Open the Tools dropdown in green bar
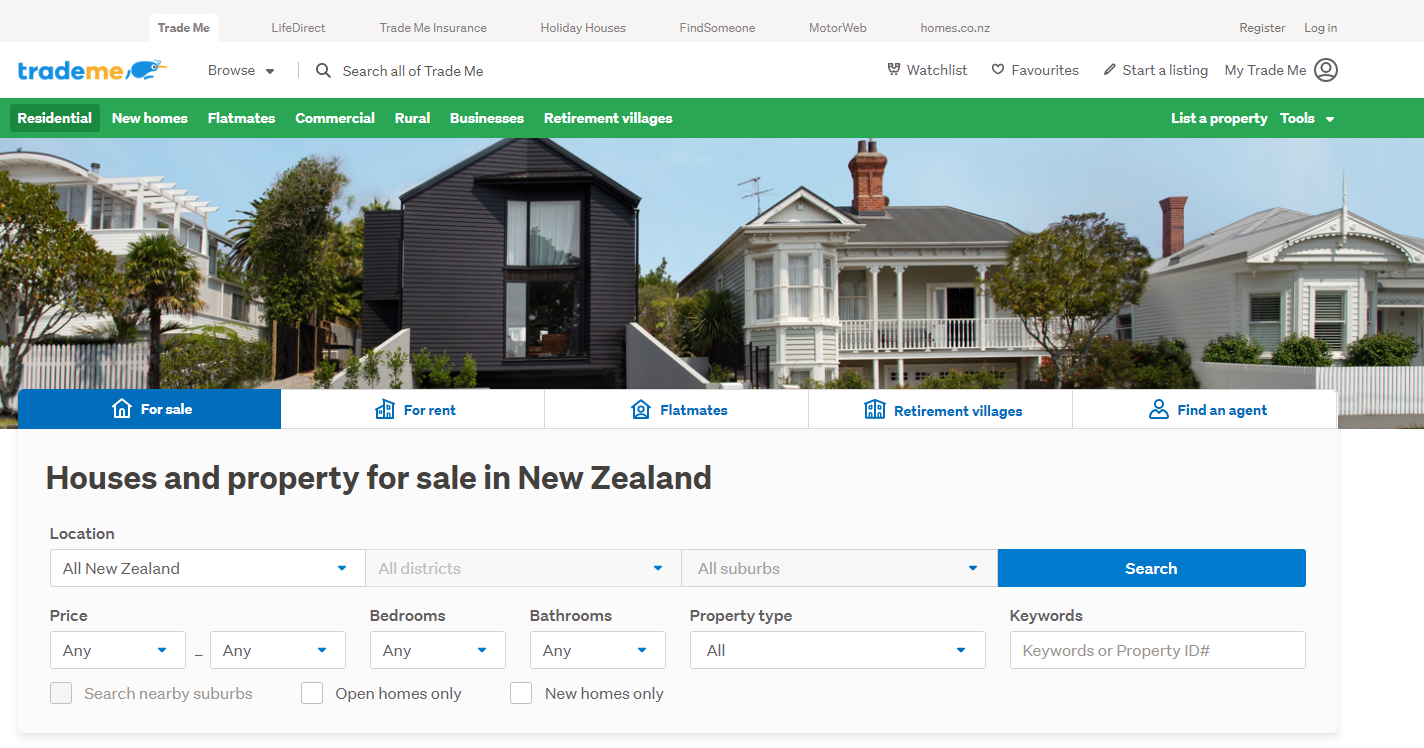Viewport: 1424px width, 748px height. (1307, 118)
